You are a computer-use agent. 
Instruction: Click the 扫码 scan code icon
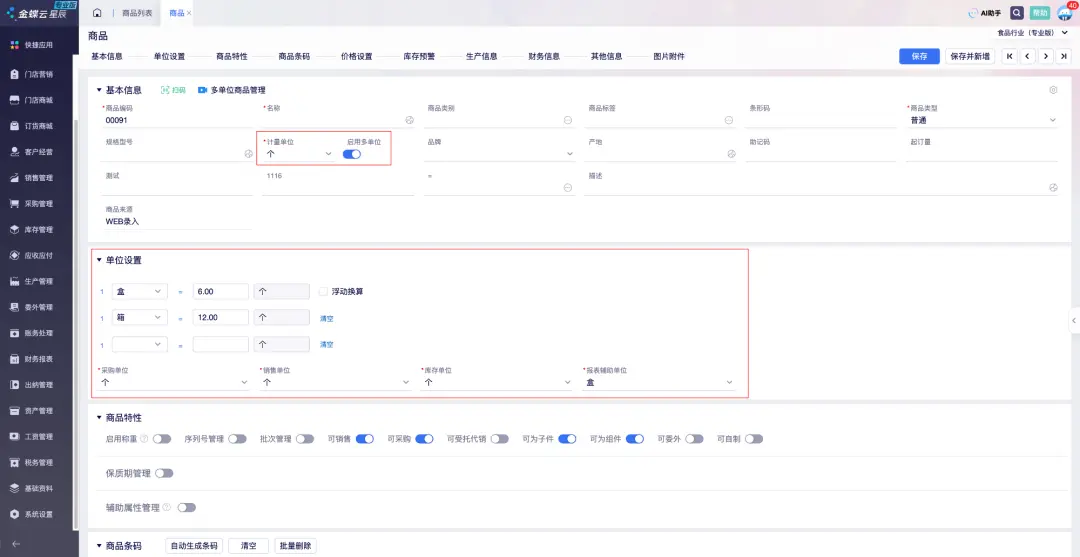pos(173,90)
